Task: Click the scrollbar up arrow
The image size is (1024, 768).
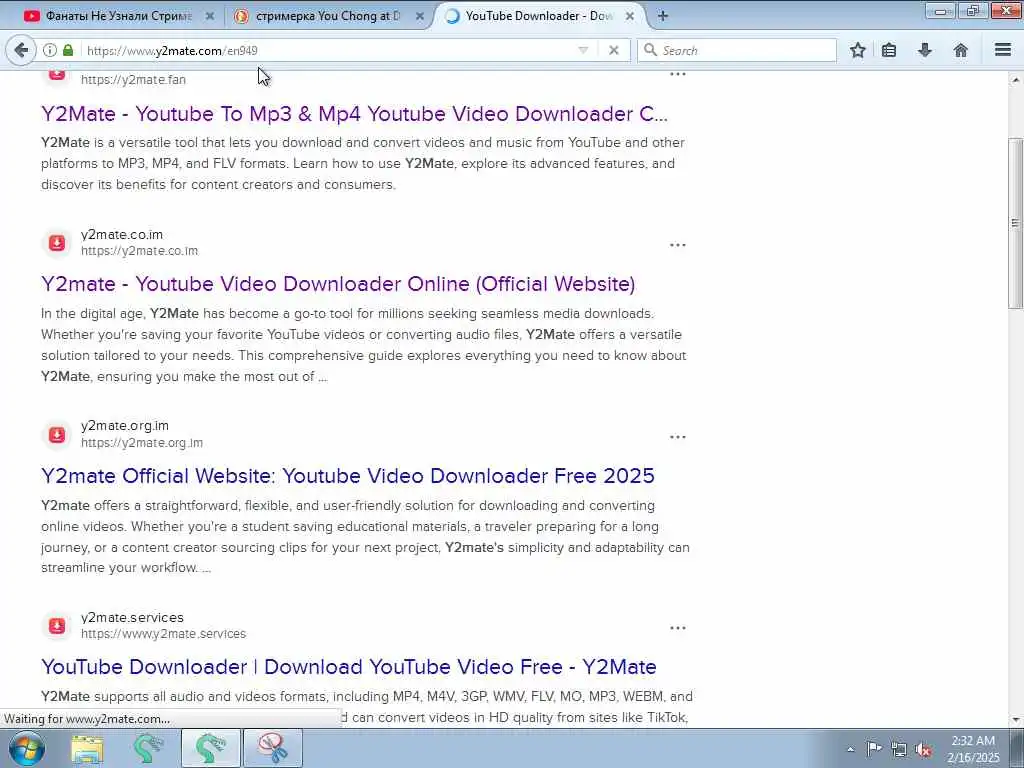Action: click(x=1015, y=80)
